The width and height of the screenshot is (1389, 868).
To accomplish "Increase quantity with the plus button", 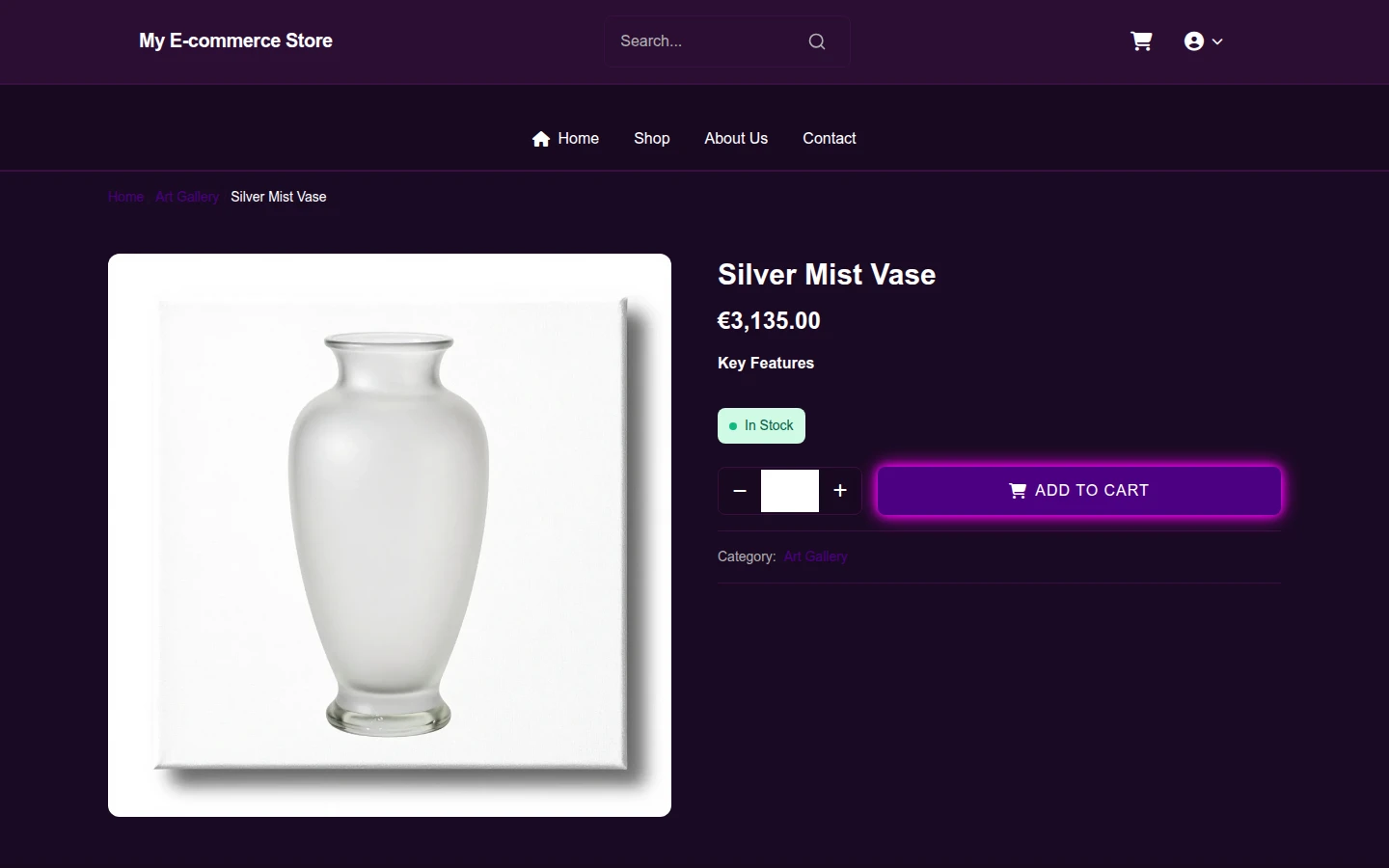I will 840,491.
